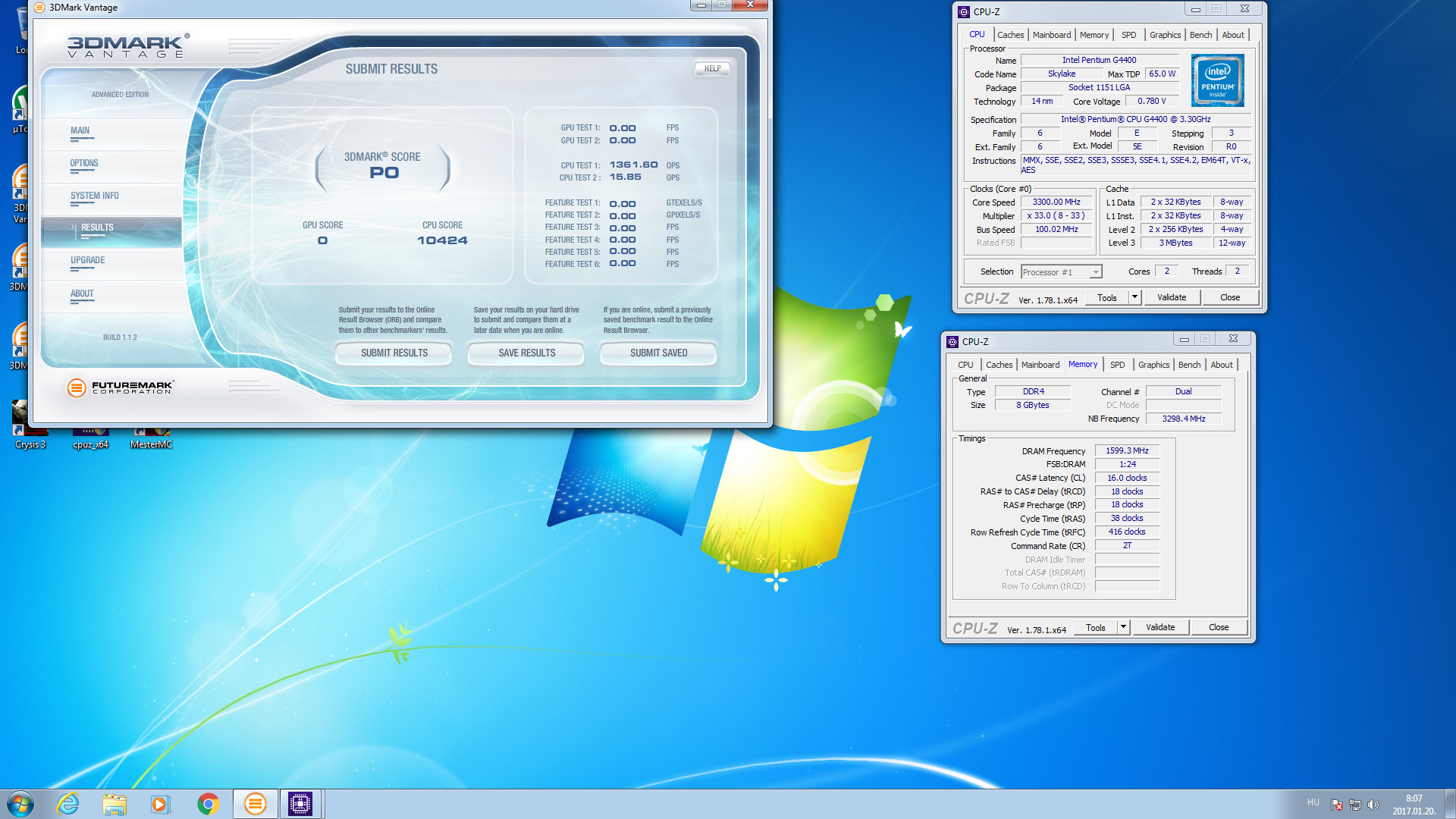Open SPD tab in lower CPU-Z

click(1117, 365)
